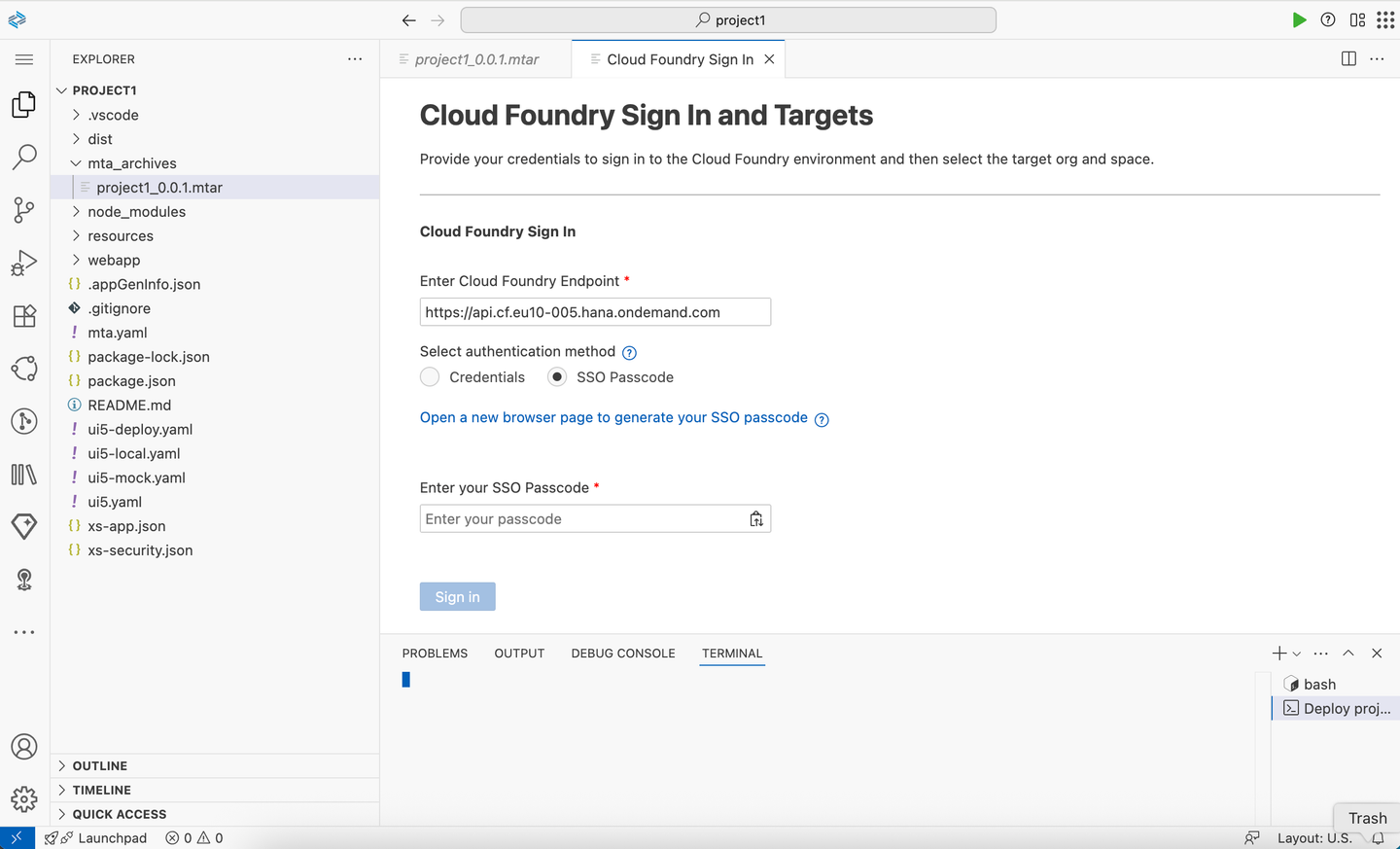Open Explorer Views and More Actions menu

(355, 59)
